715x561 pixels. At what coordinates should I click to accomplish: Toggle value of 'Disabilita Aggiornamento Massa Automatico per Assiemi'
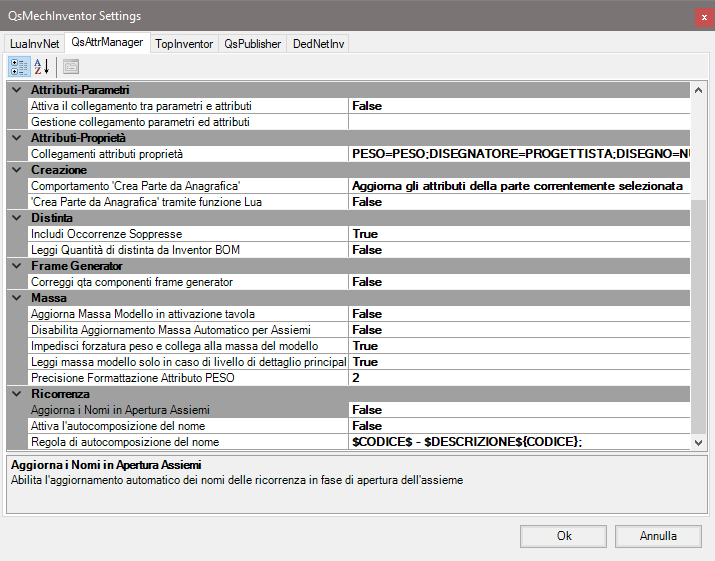click(x=519, y=330)
